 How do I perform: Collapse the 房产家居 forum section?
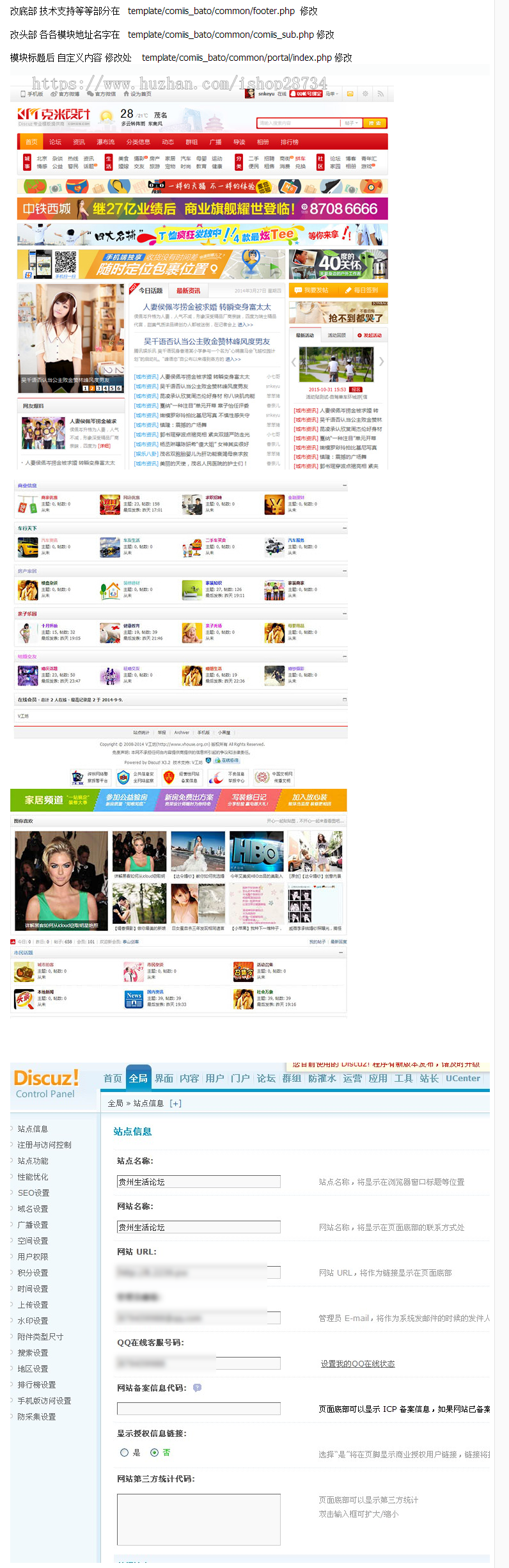tap(345, 571)
